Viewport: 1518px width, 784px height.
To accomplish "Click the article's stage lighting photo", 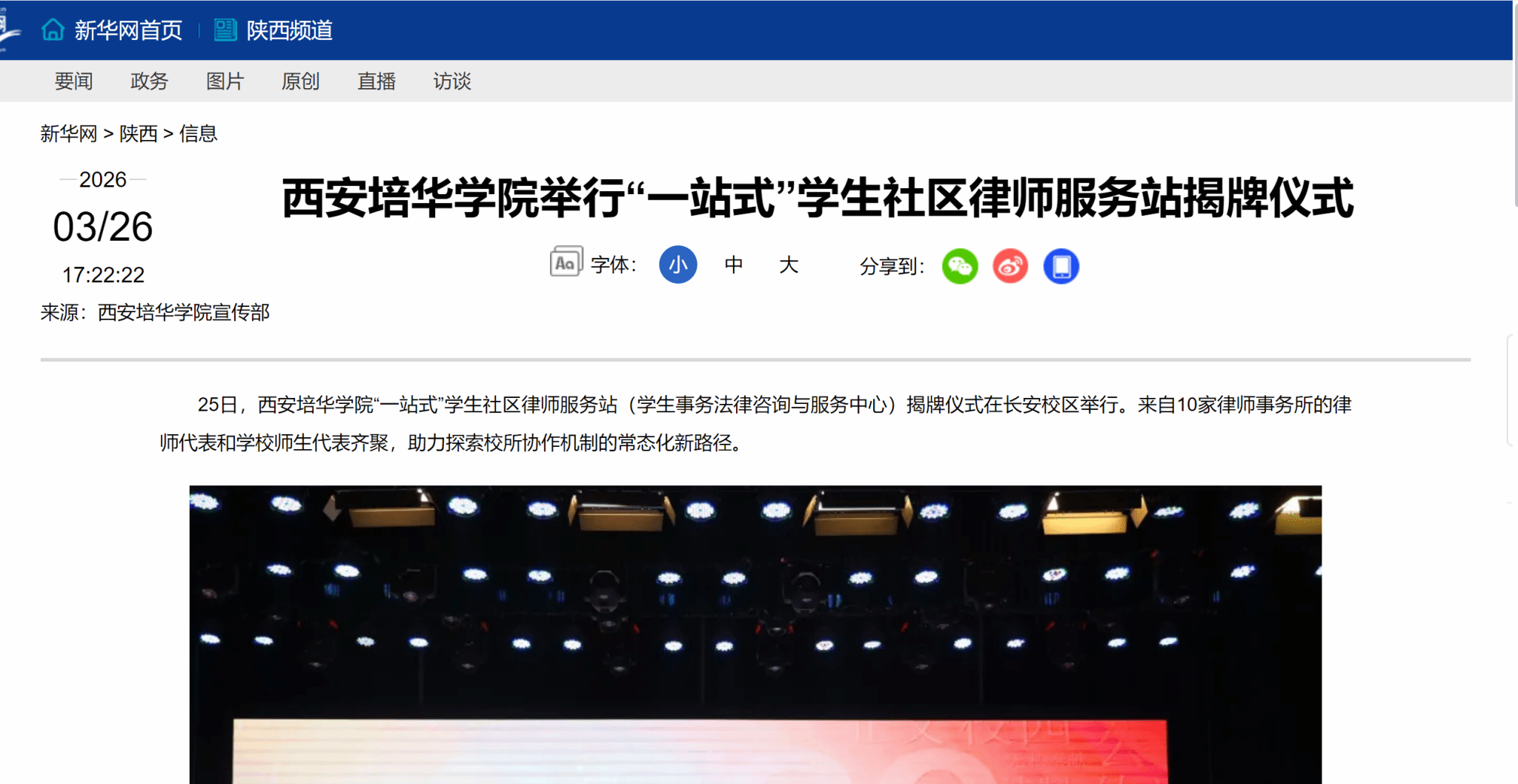I will point(755,634).
